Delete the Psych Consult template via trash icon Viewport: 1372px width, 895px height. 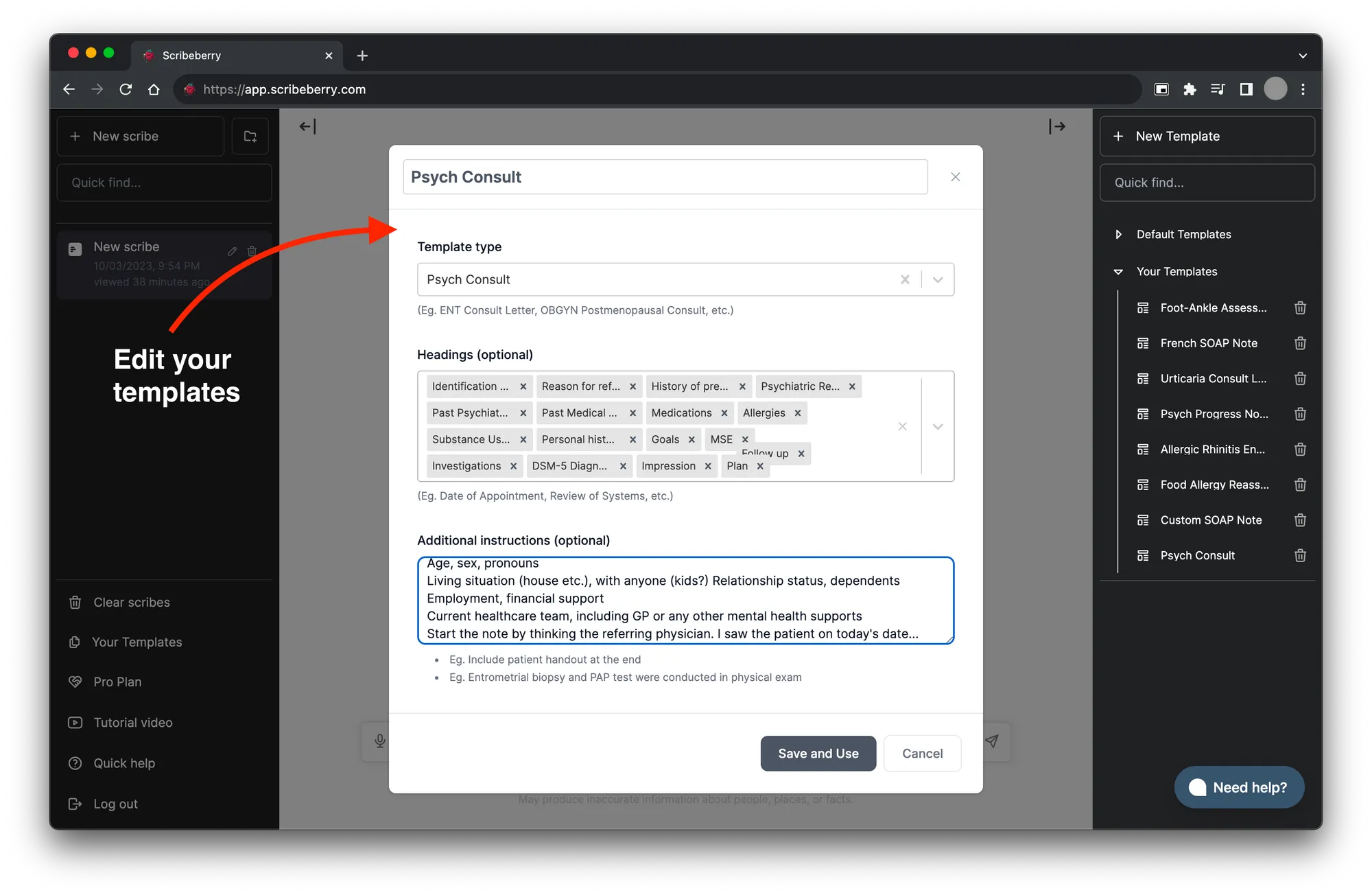pos(1300,555)
